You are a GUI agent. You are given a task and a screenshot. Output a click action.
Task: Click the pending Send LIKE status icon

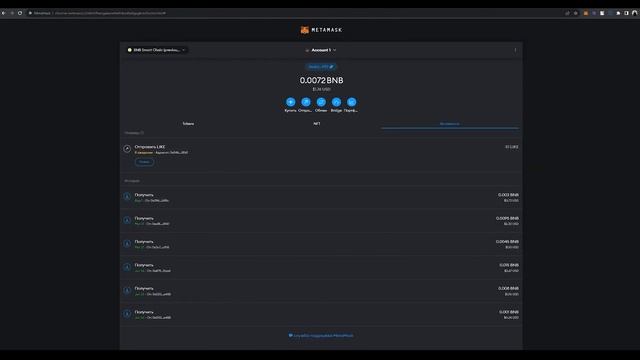(x=127, y=149)
